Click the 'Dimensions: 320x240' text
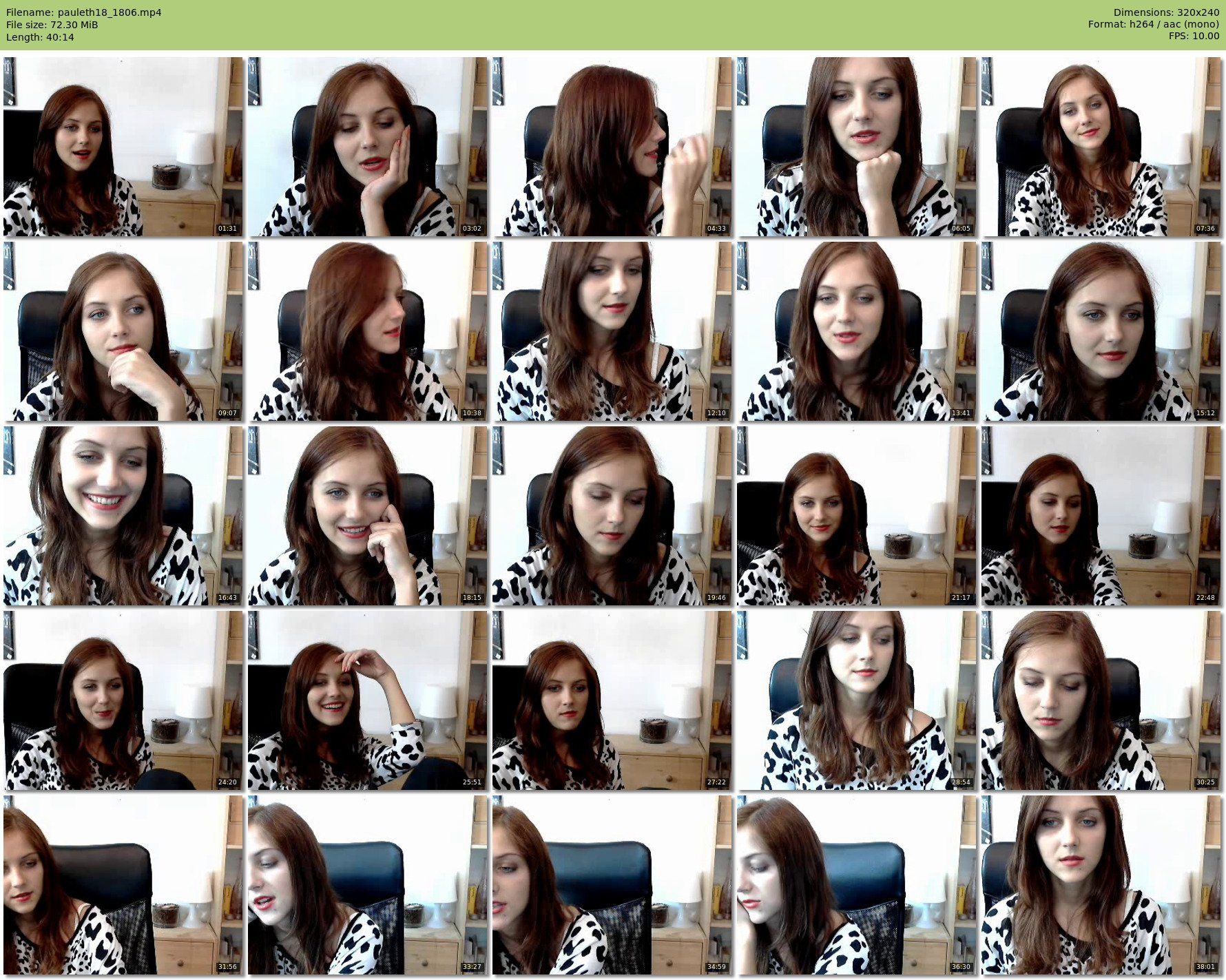 click(1166, 12)
